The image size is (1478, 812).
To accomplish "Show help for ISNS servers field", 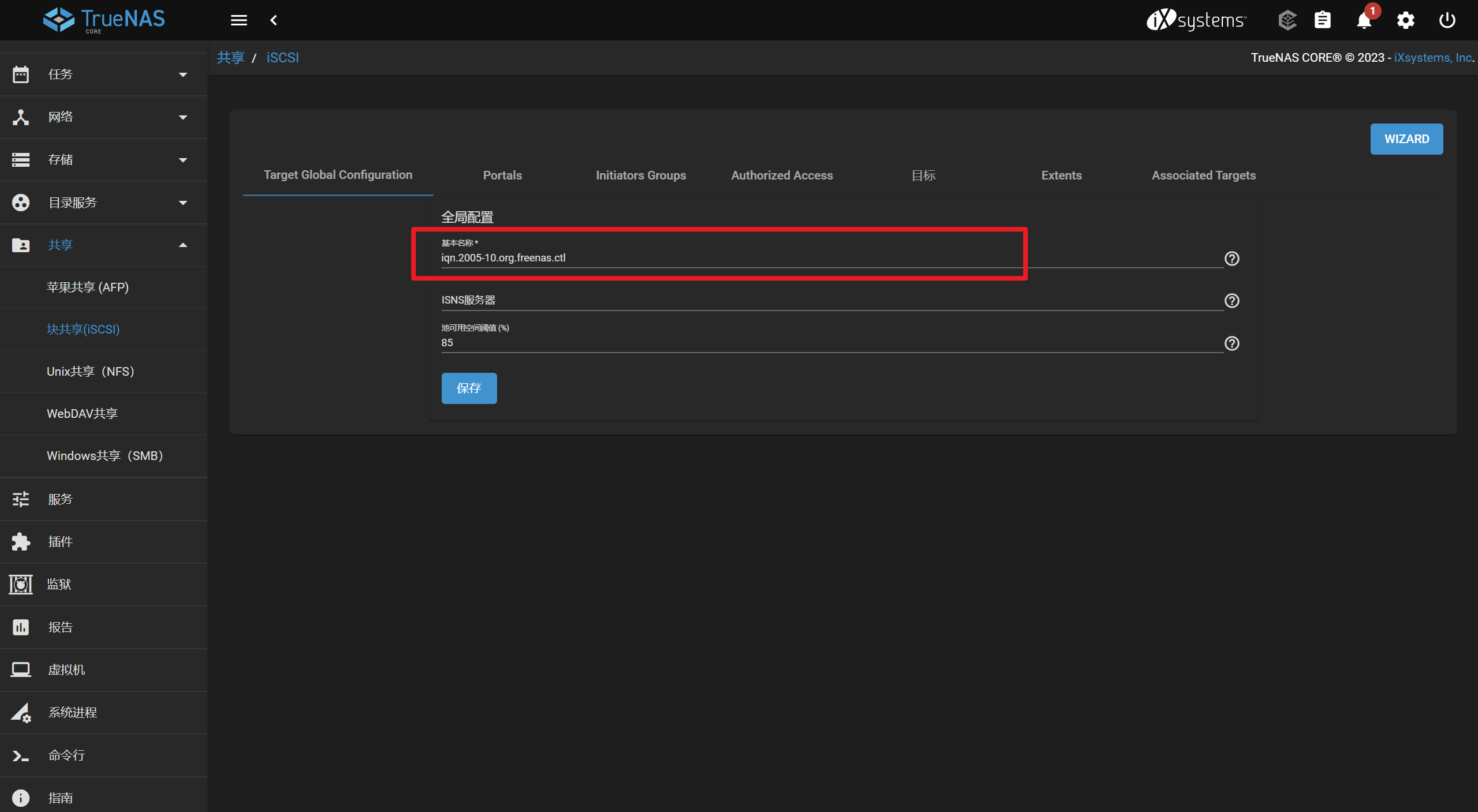I will 1231,301.
